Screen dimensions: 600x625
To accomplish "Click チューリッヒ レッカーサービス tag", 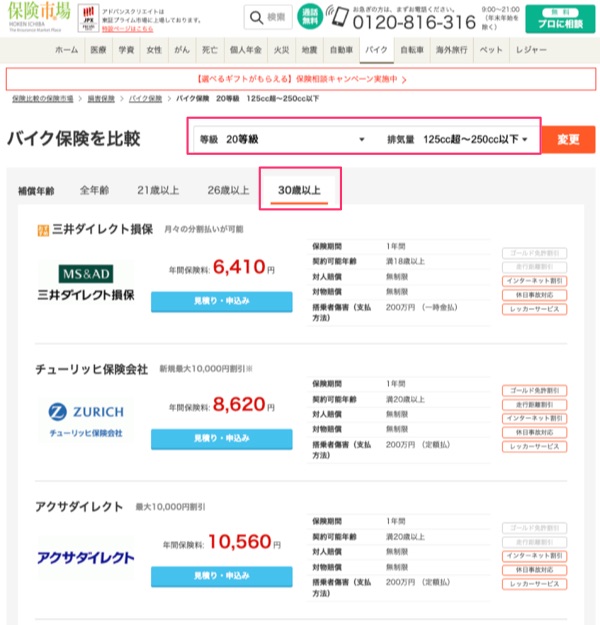I will (x=534, y=446).
